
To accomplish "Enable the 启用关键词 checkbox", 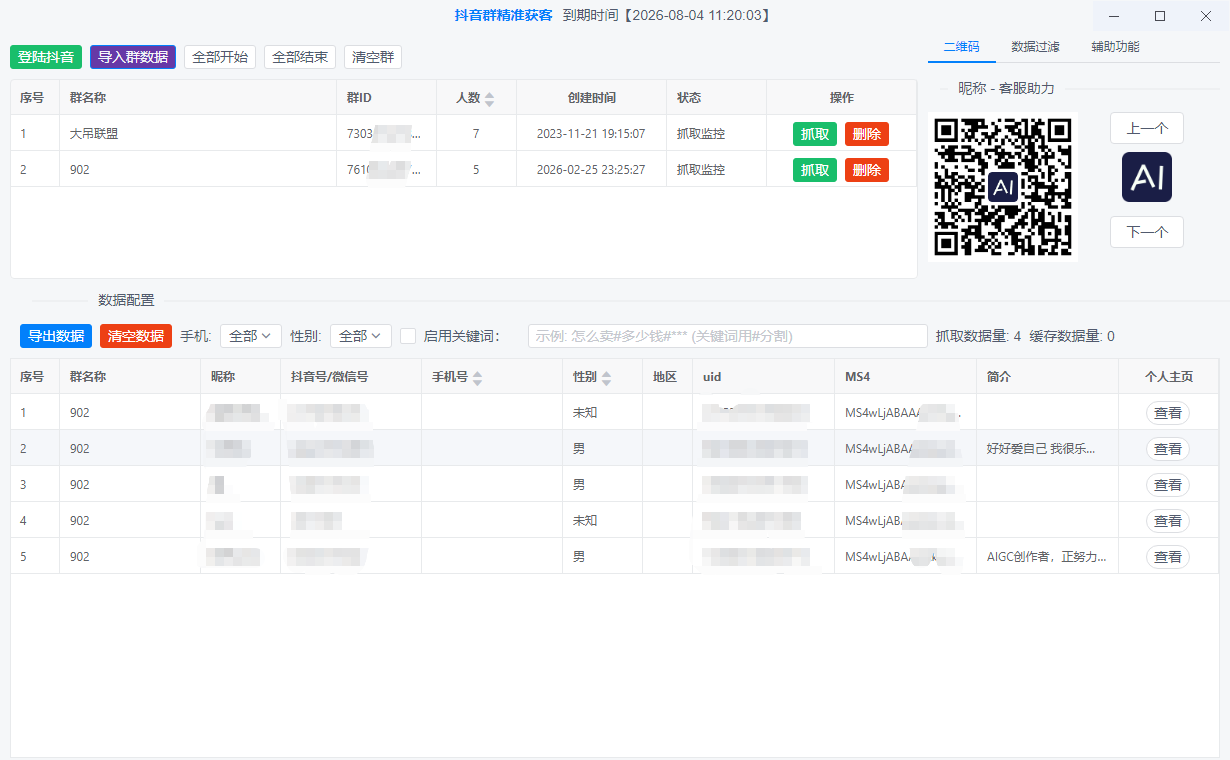I will pyautogui.click(x=408, y=336).
